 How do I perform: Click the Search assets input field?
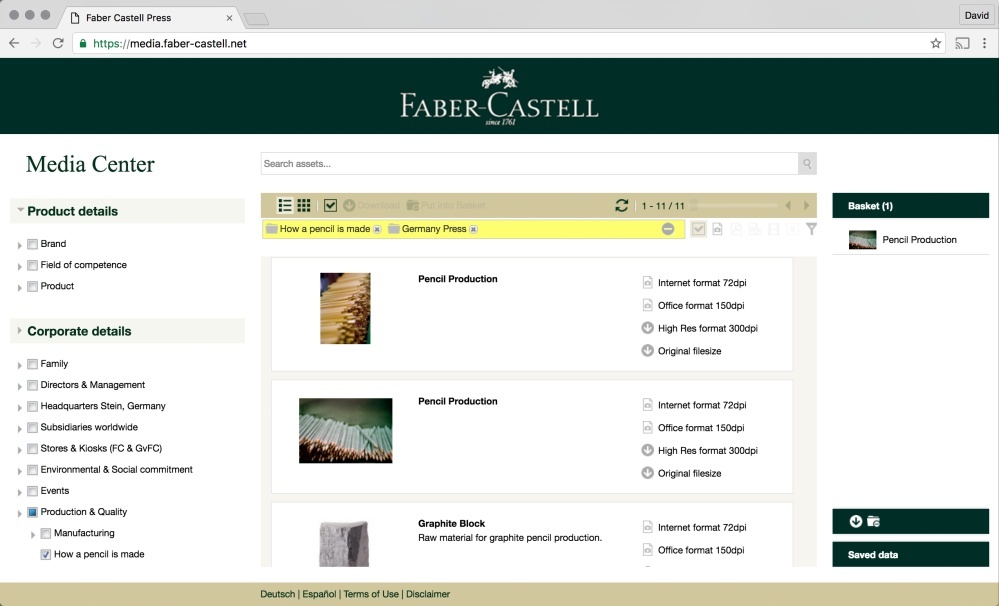tap(529, 164)
